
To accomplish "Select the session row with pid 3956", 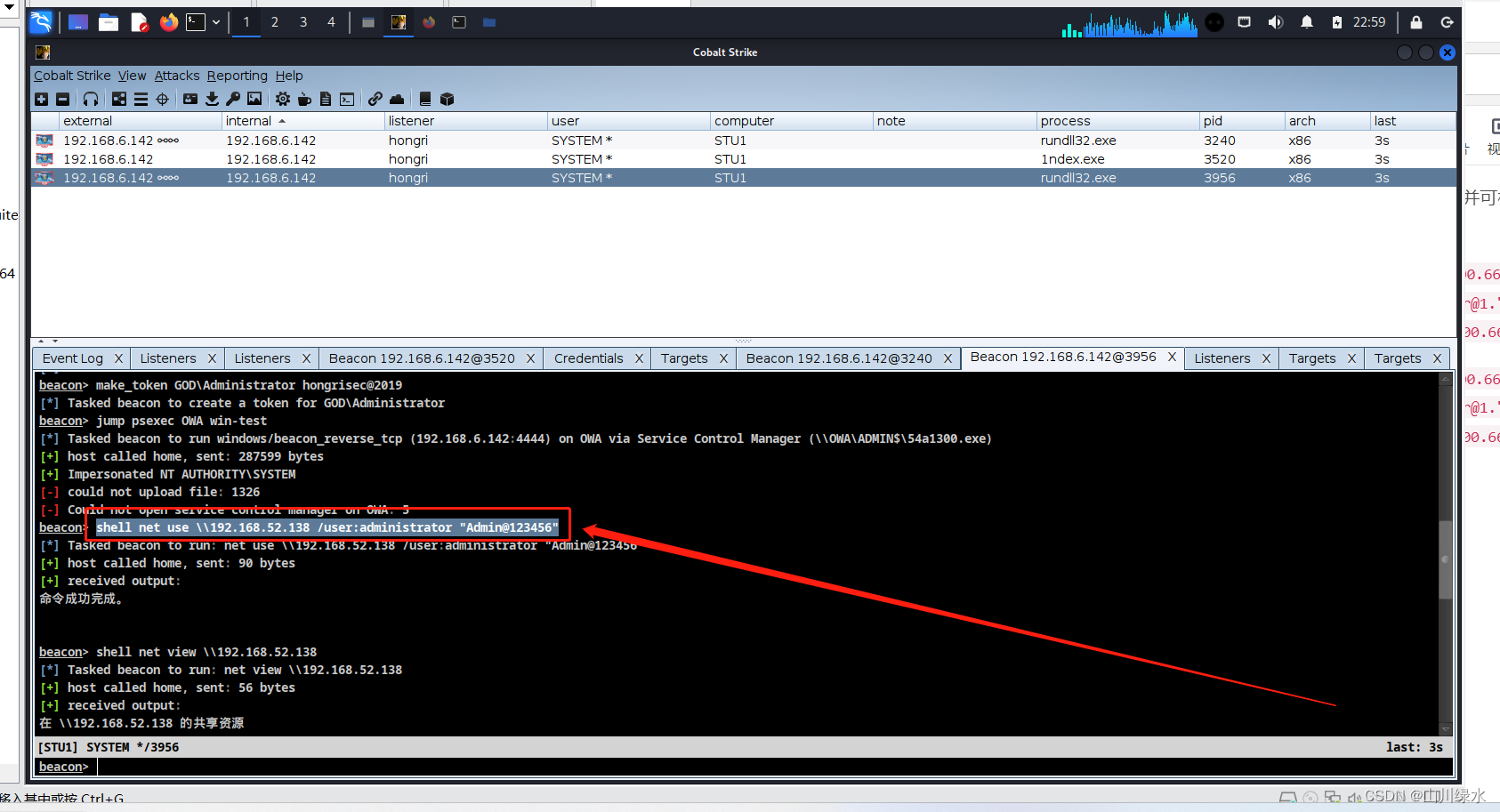I will click(x=744, y=178).
